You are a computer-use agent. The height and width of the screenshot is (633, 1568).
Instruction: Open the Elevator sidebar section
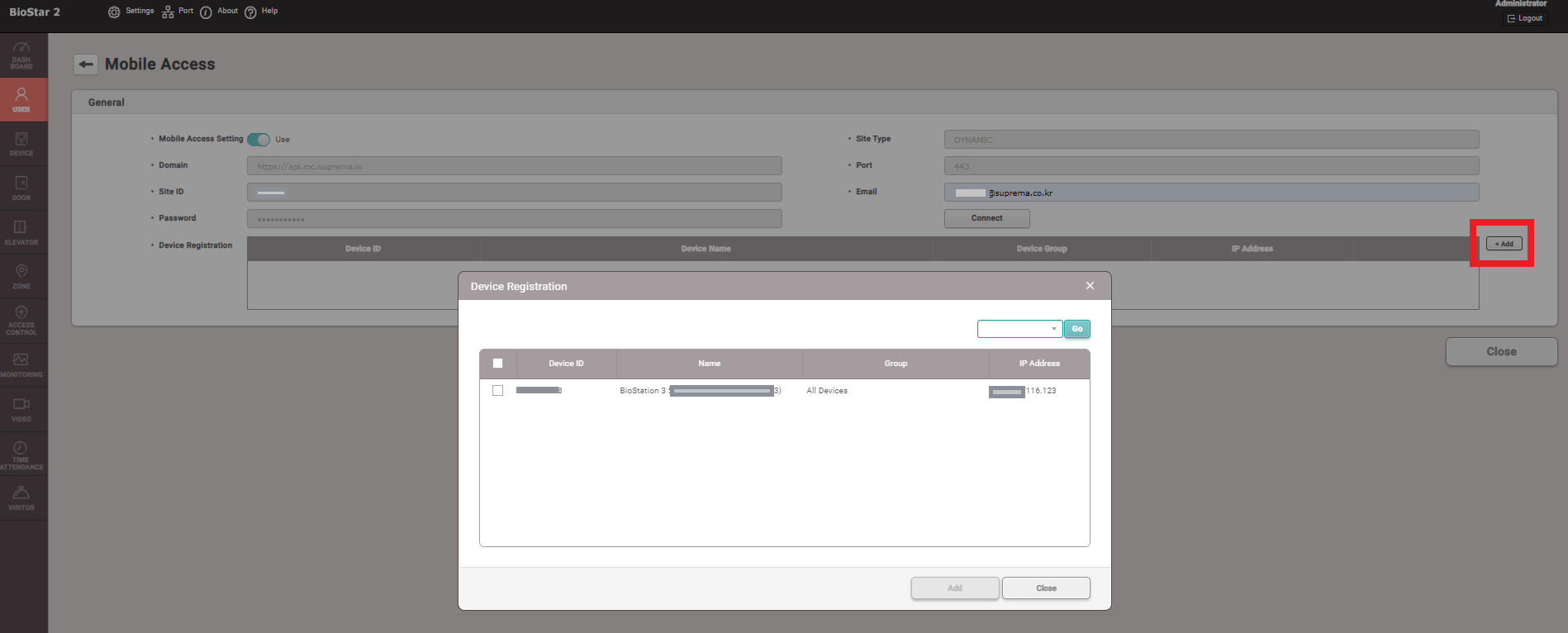coord(22,232)
